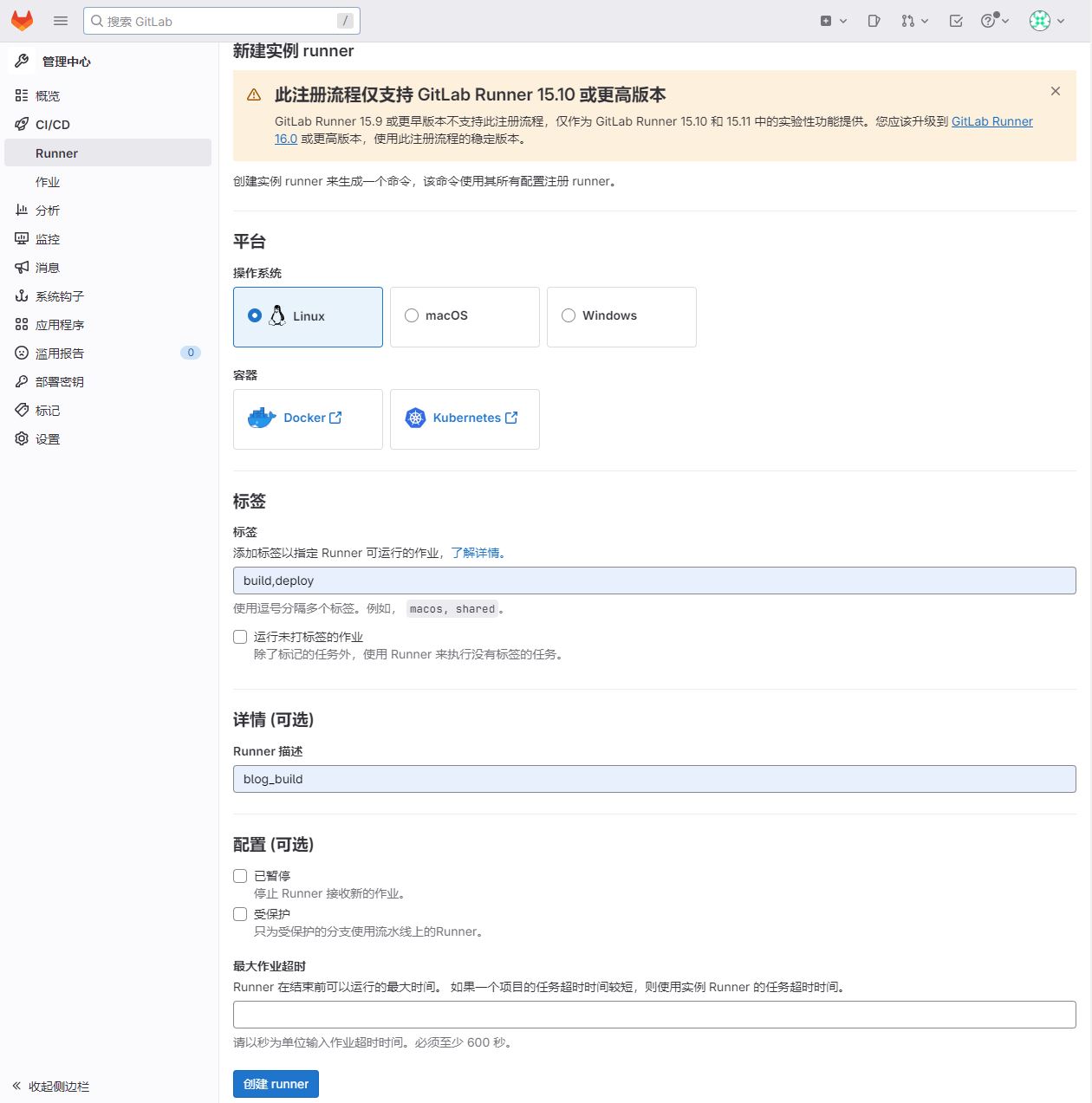Click the 最大作业超时 input field
Image resolution: width=1092 pixels, height=1103 pixels.
[654, 1015]
